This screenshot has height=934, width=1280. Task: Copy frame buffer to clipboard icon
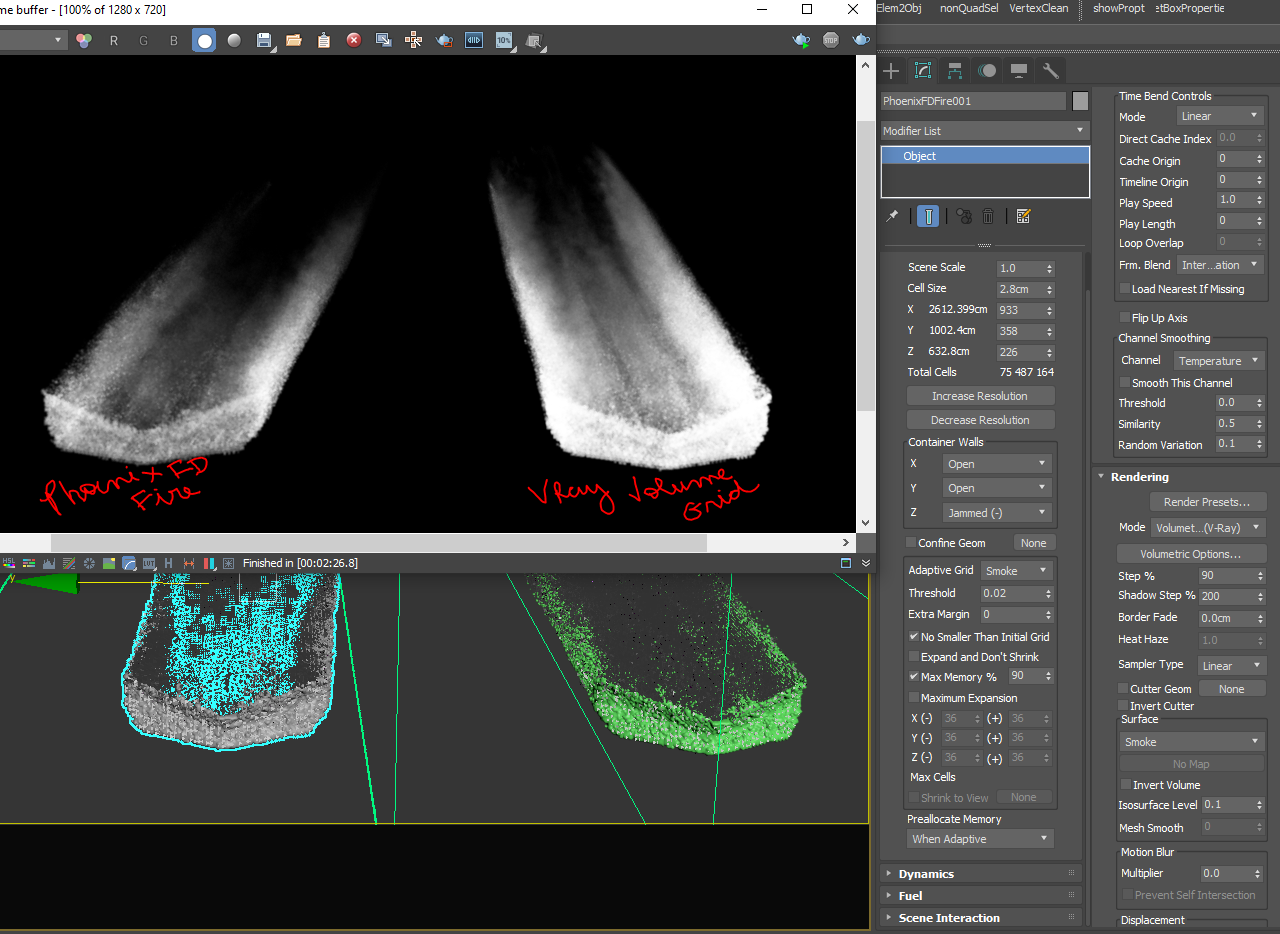[324, 40]
